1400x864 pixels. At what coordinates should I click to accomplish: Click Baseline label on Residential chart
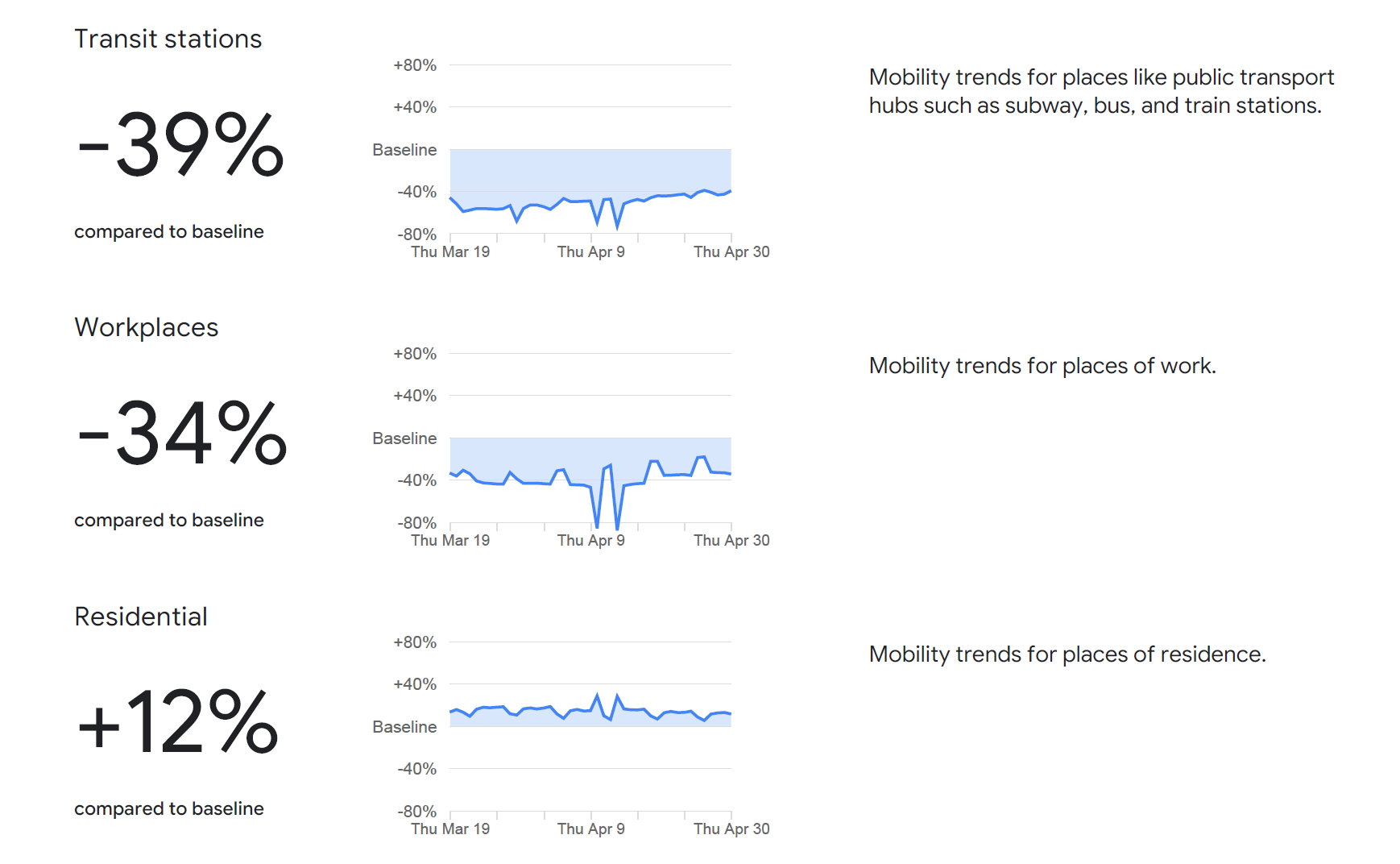[x=404, y=727]
